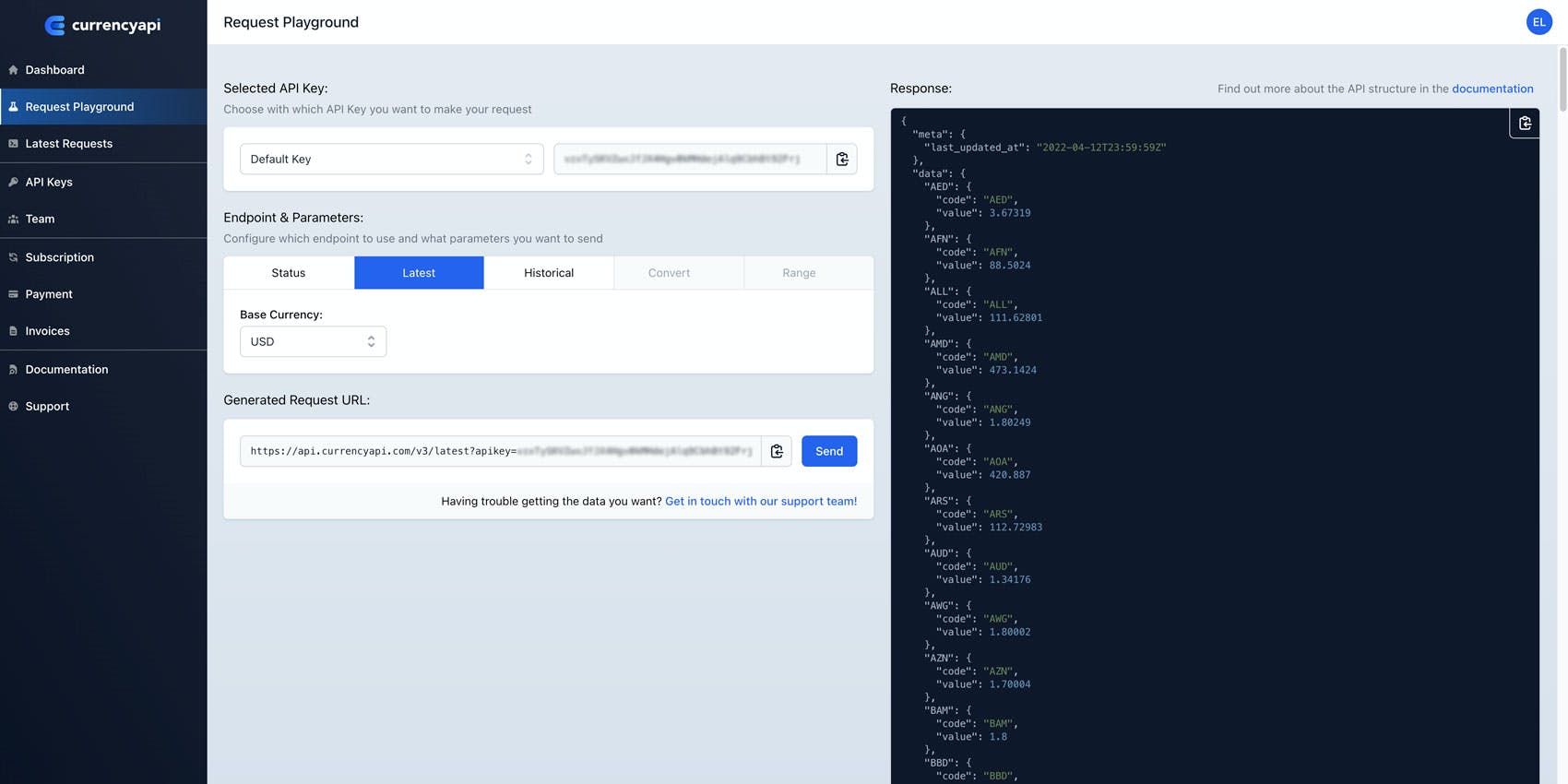1568x784 pixels.
Task: Click the ANG value 1.80249
Action: coord(1010,422)
